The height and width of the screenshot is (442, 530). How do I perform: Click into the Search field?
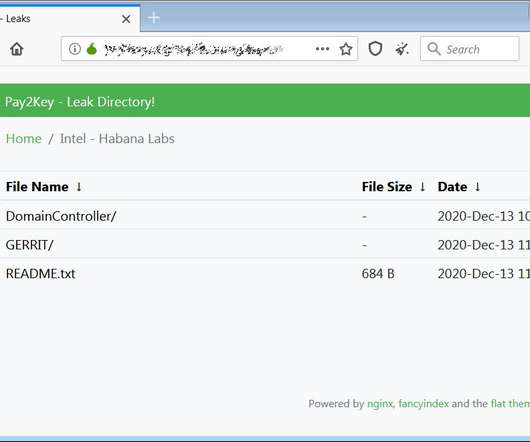click(470, 49)
